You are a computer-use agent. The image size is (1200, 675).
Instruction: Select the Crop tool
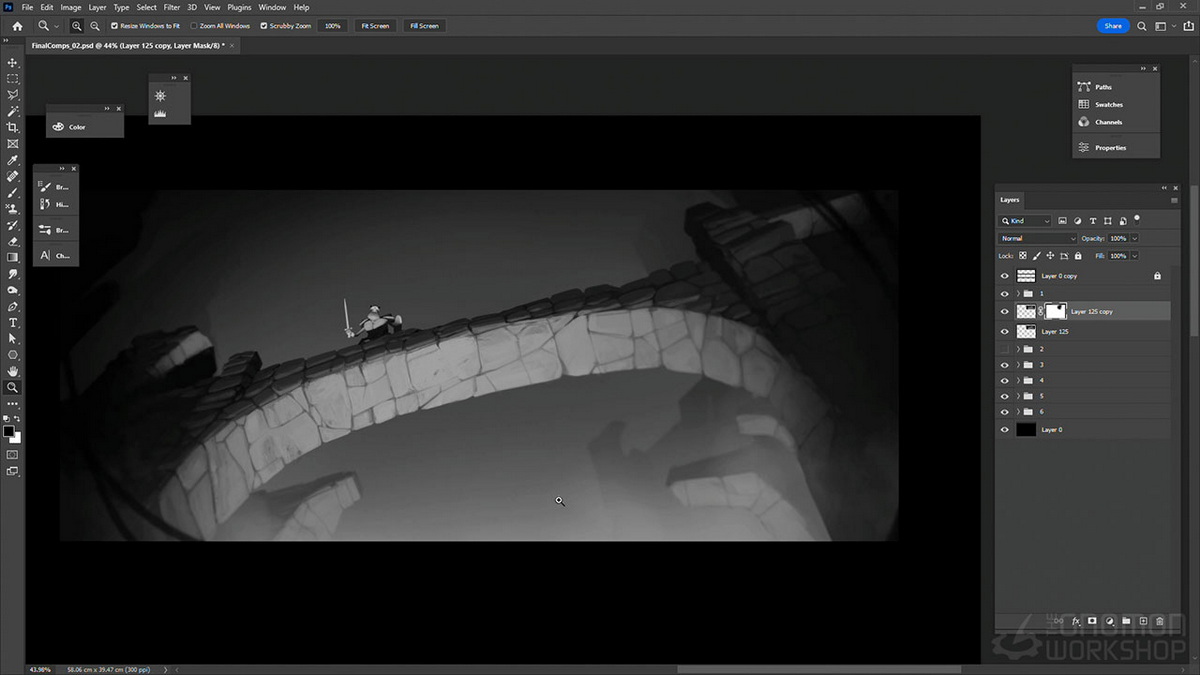(x=13, y=127)
